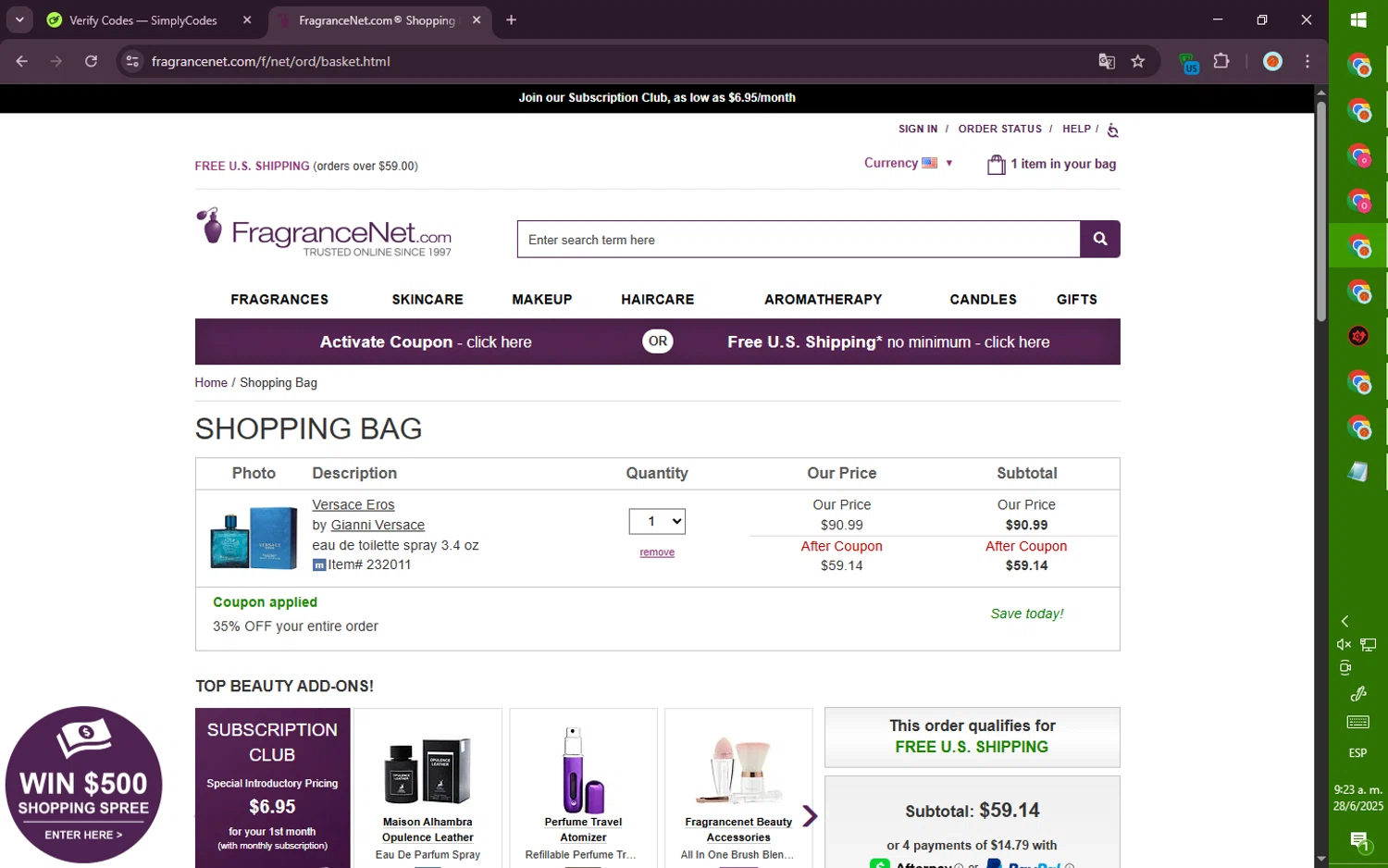Show hidden tray icons chevron
Viewport: 1388px width, 868px height.
1345,621
